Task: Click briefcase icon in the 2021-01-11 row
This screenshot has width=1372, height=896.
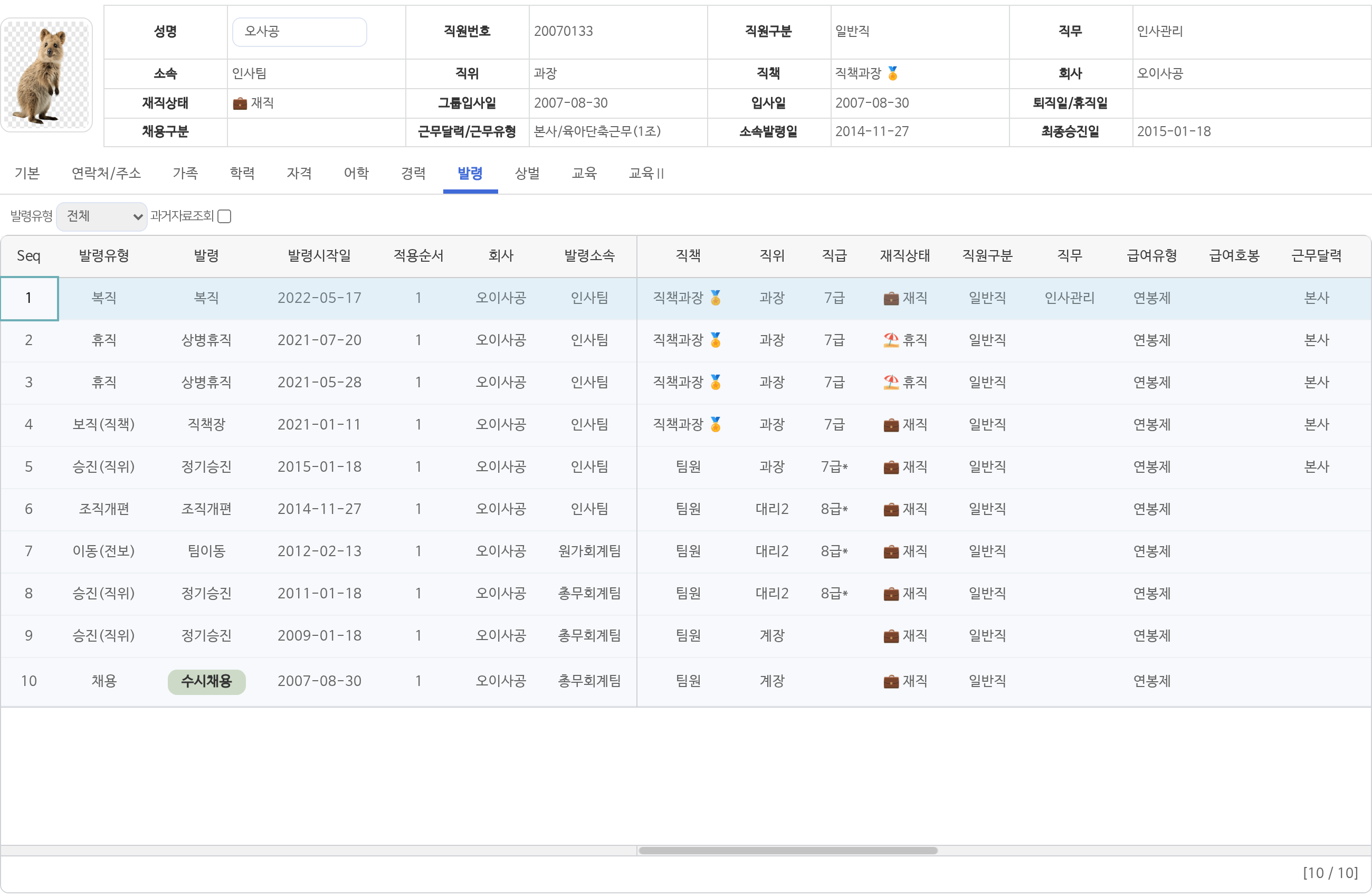Action: tap(891, 425)
